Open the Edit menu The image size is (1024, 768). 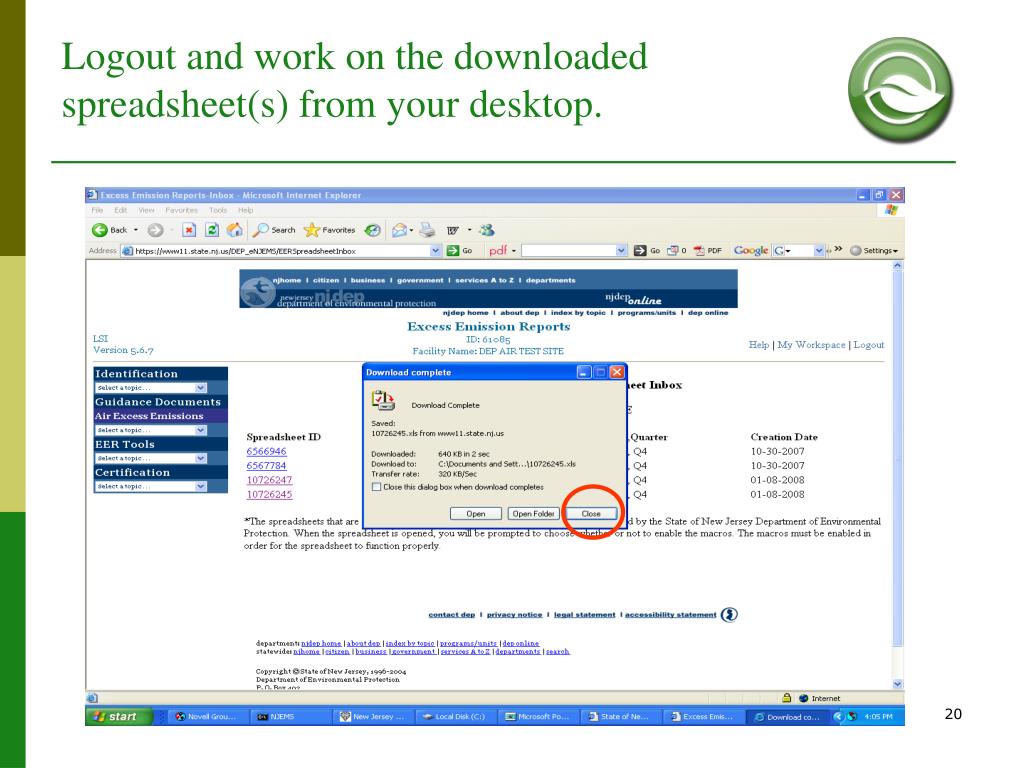[120, 210]
